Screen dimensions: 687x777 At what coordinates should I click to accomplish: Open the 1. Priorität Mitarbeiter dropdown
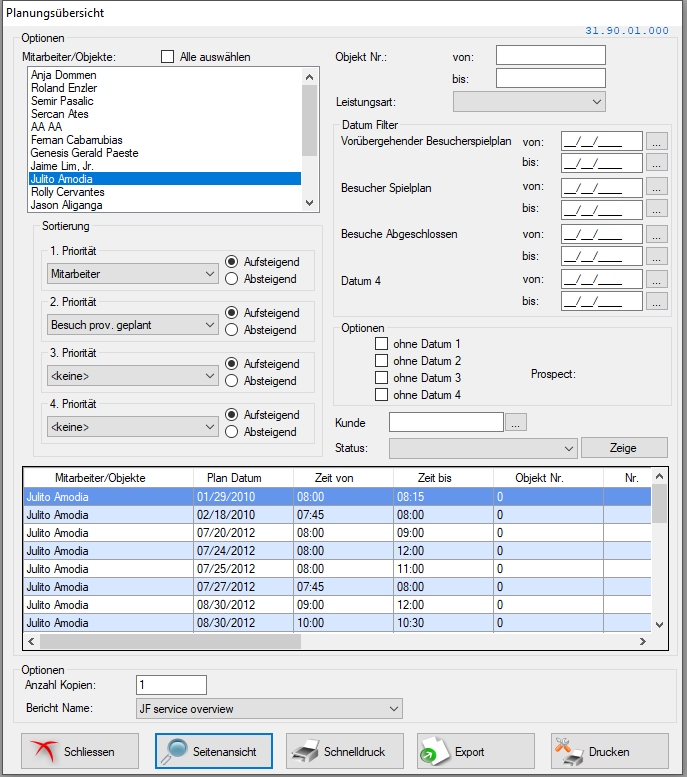click(x=132, y=274)
